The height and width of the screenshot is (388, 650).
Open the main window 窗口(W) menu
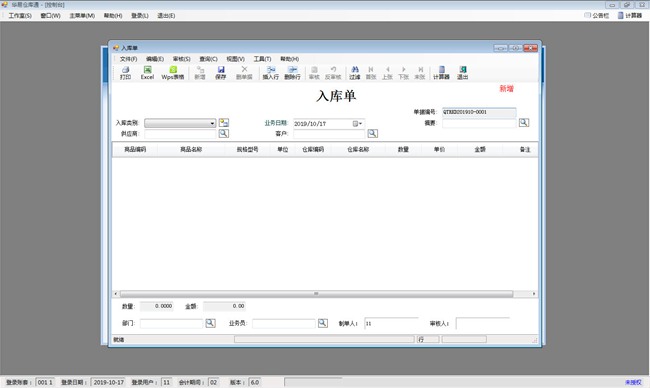tap(51, 15)
